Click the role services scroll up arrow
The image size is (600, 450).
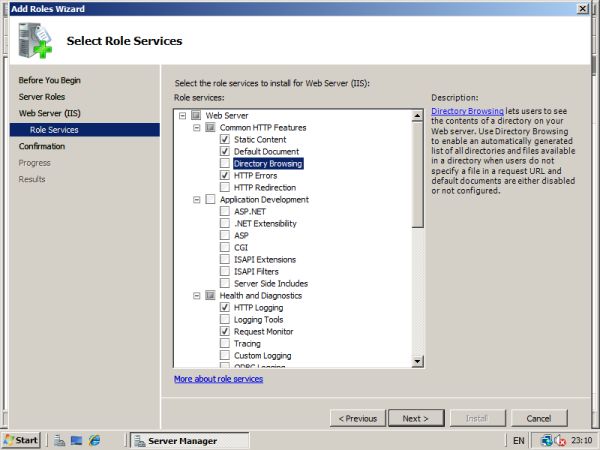coord(417,115)
